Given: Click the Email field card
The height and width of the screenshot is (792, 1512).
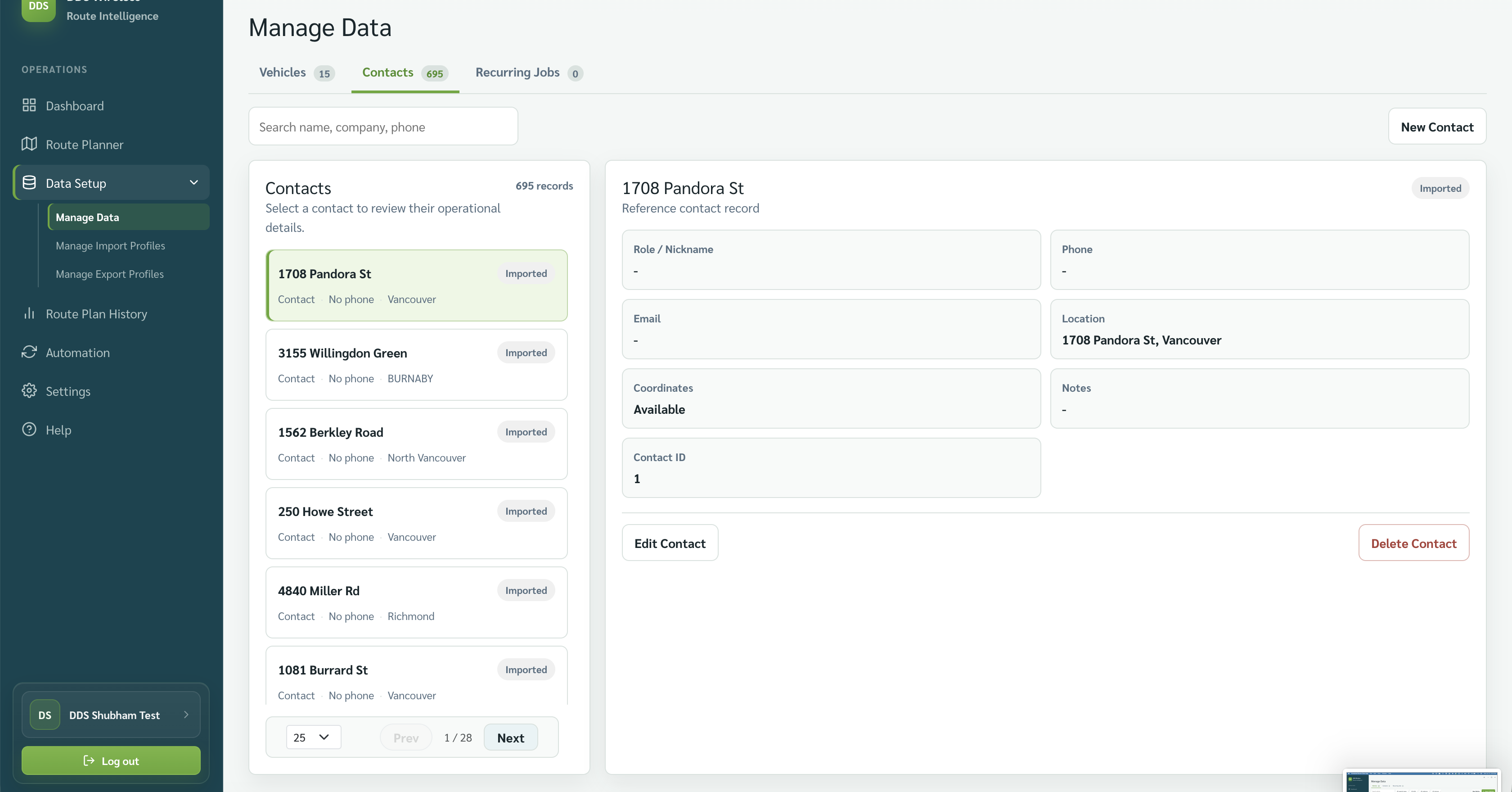Looking at the screenshot, I should [831, 329].
